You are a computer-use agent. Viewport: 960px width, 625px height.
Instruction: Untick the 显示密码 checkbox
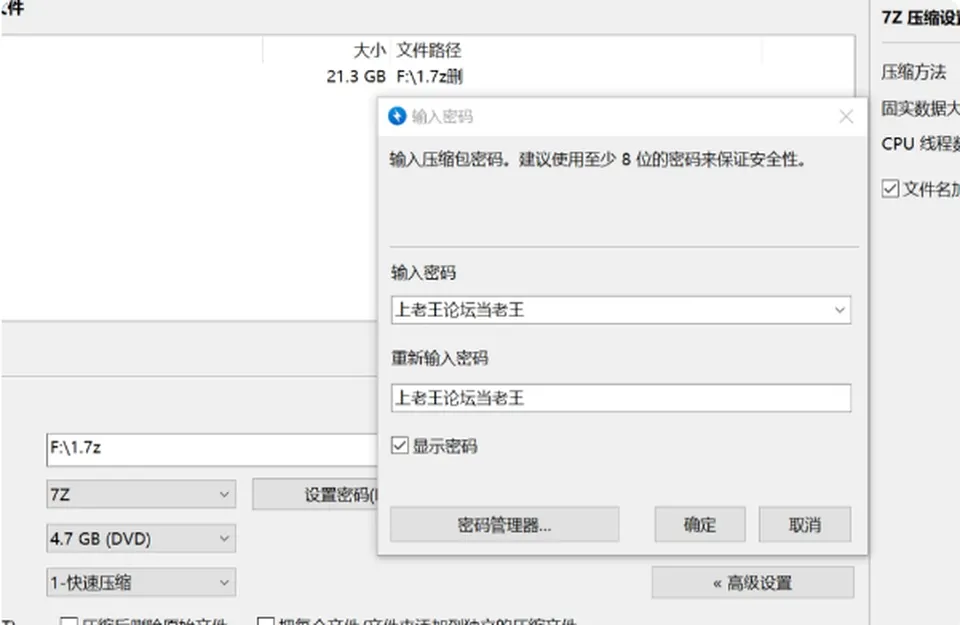[x=400, y=446]
